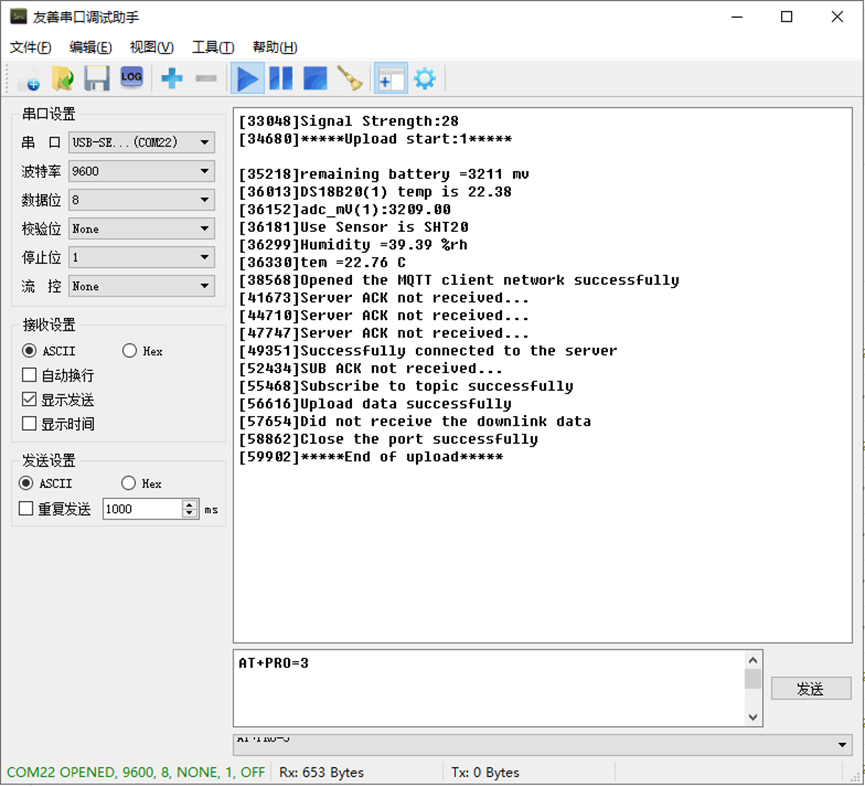Image resolution: width=865 pixels, height=787 pixels.
Task: Increase the repeat interval with up arrow
Action: pyautogui.click(x=189, y=504)
